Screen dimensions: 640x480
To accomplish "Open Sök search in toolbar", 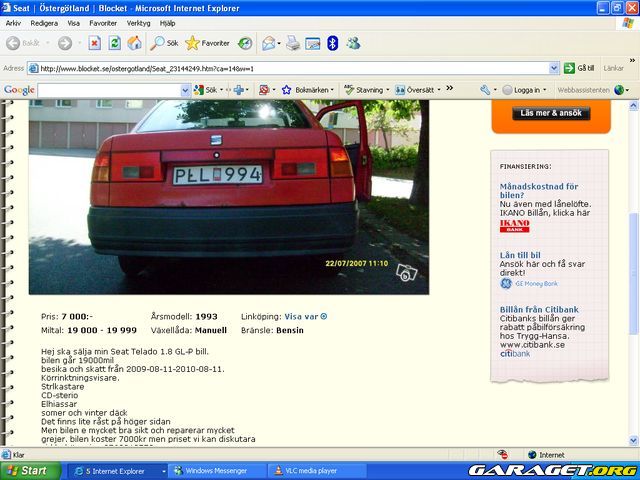I will [x=164, y=43].
